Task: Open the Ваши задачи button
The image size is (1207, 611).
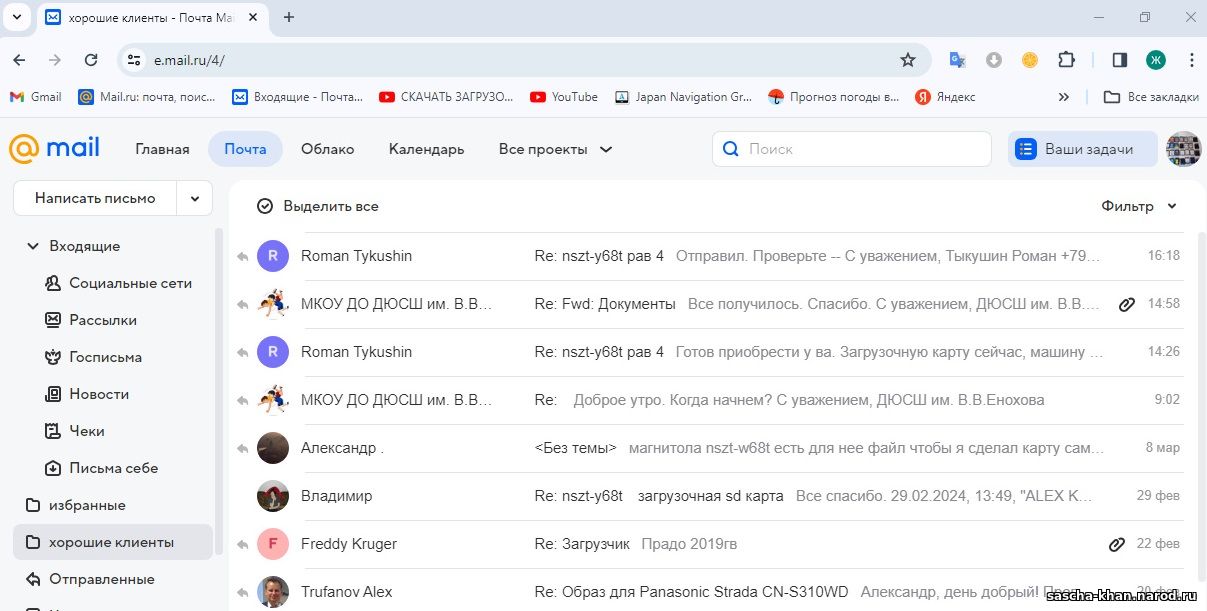Action: (x=1082, y=149)
